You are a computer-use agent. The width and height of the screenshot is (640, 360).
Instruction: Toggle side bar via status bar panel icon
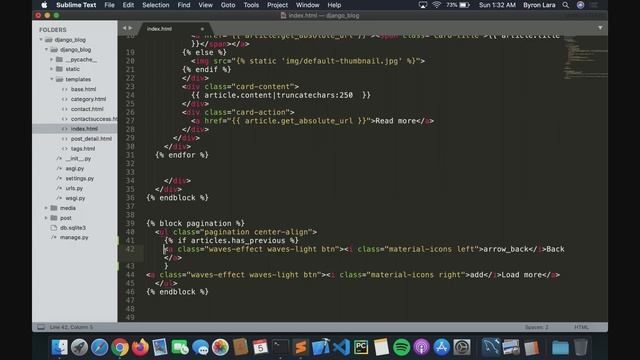pos(41,327)
